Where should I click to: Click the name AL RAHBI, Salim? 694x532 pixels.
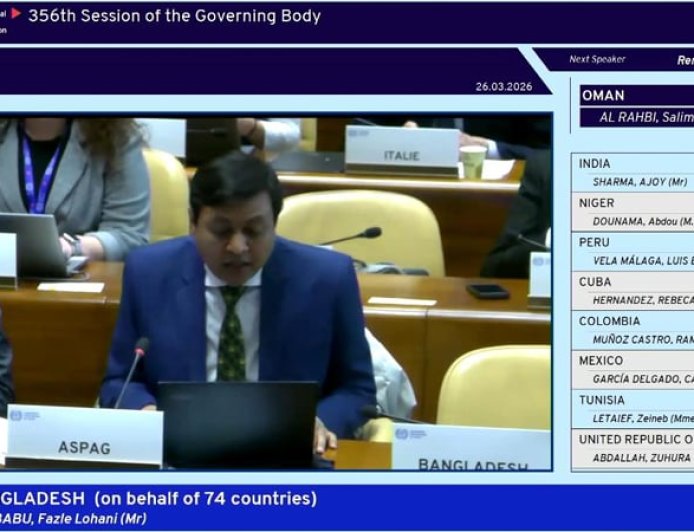click(646, 118)
